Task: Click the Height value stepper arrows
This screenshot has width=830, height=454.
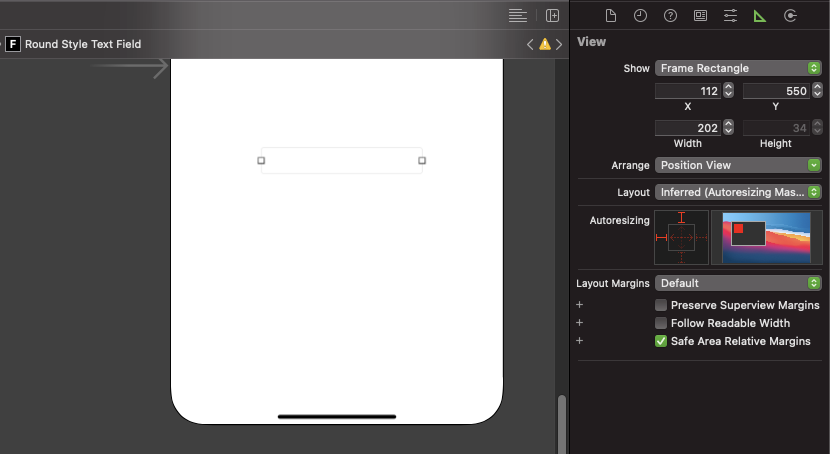Action: 817,128
